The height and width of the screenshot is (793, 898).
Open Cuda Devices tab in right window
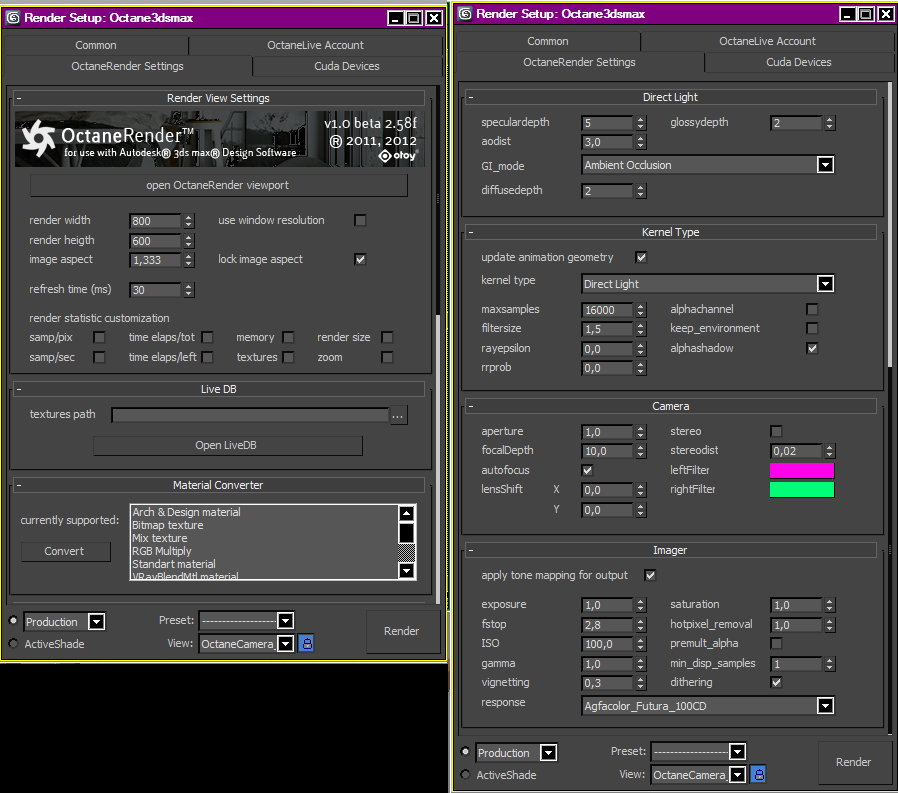click(x=799, y=62)
